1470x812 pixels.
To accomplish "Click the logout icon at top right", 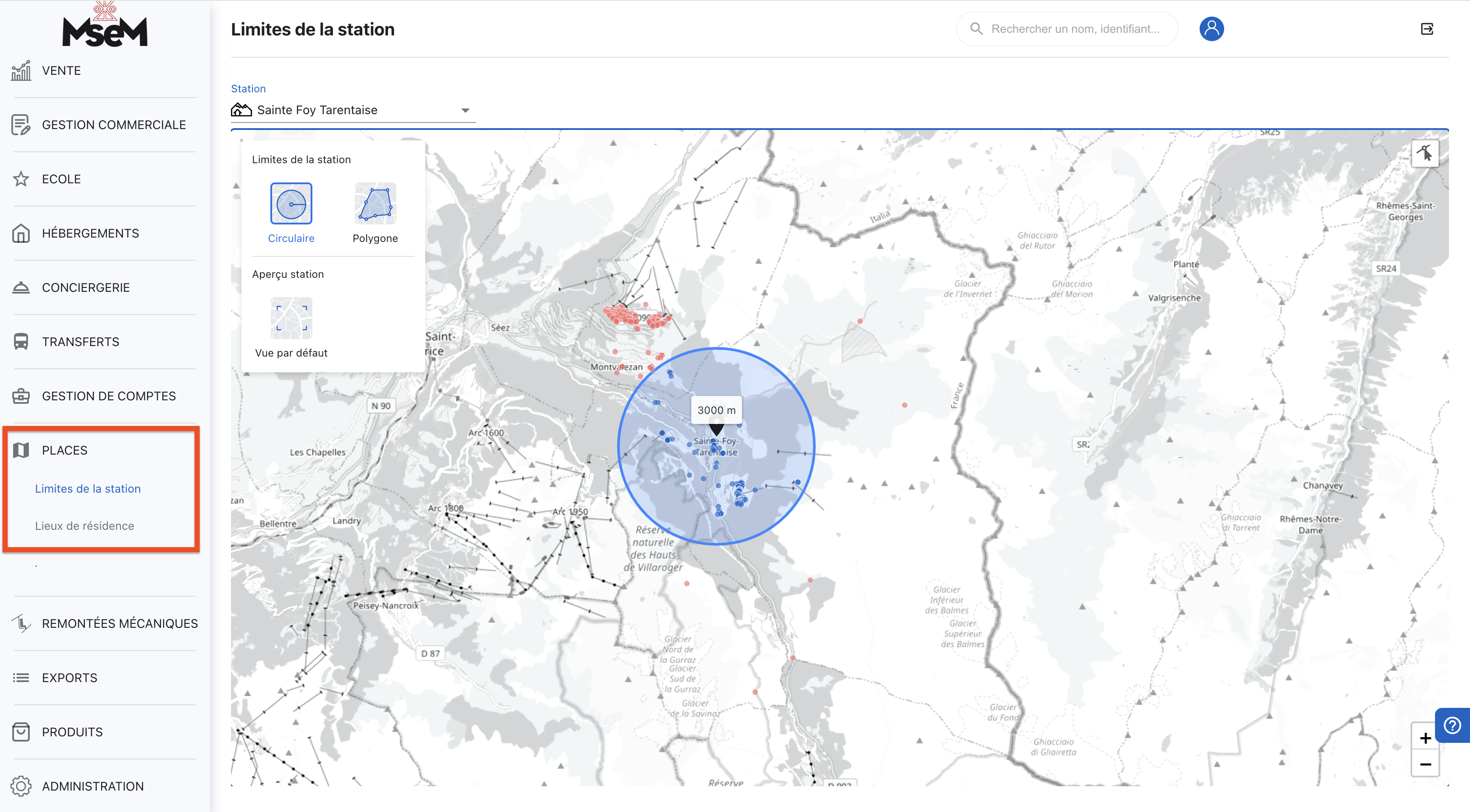I will pyautogui.click(x=1427, y=29).
